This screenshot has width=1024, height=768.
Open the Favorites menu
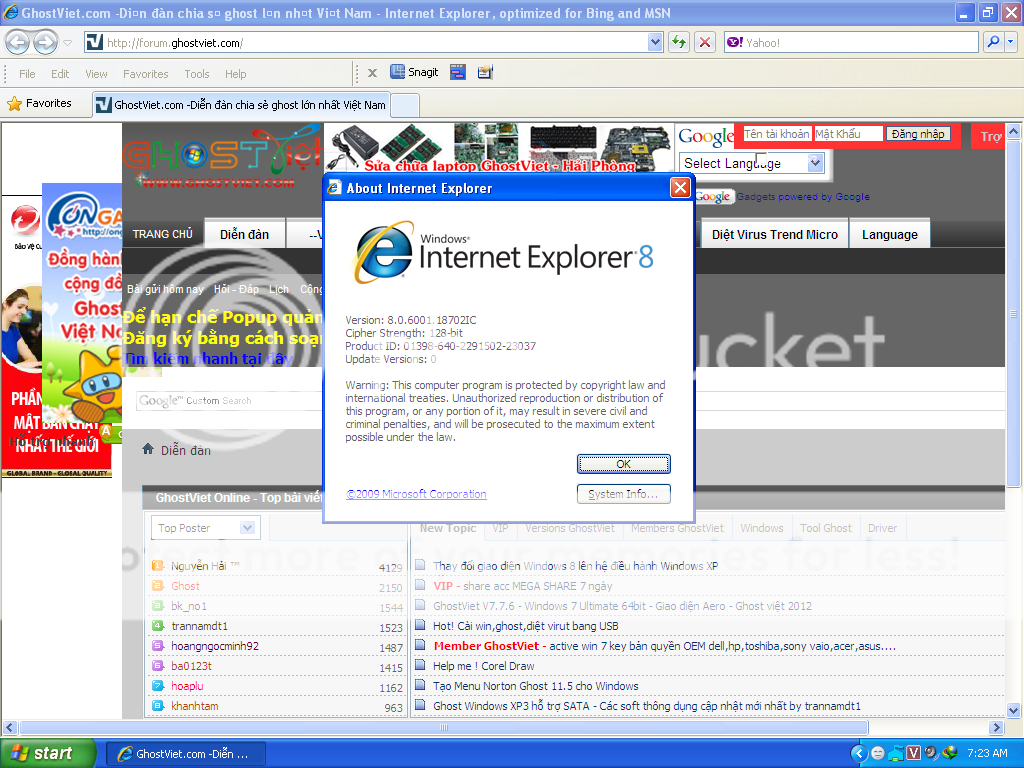146,74
